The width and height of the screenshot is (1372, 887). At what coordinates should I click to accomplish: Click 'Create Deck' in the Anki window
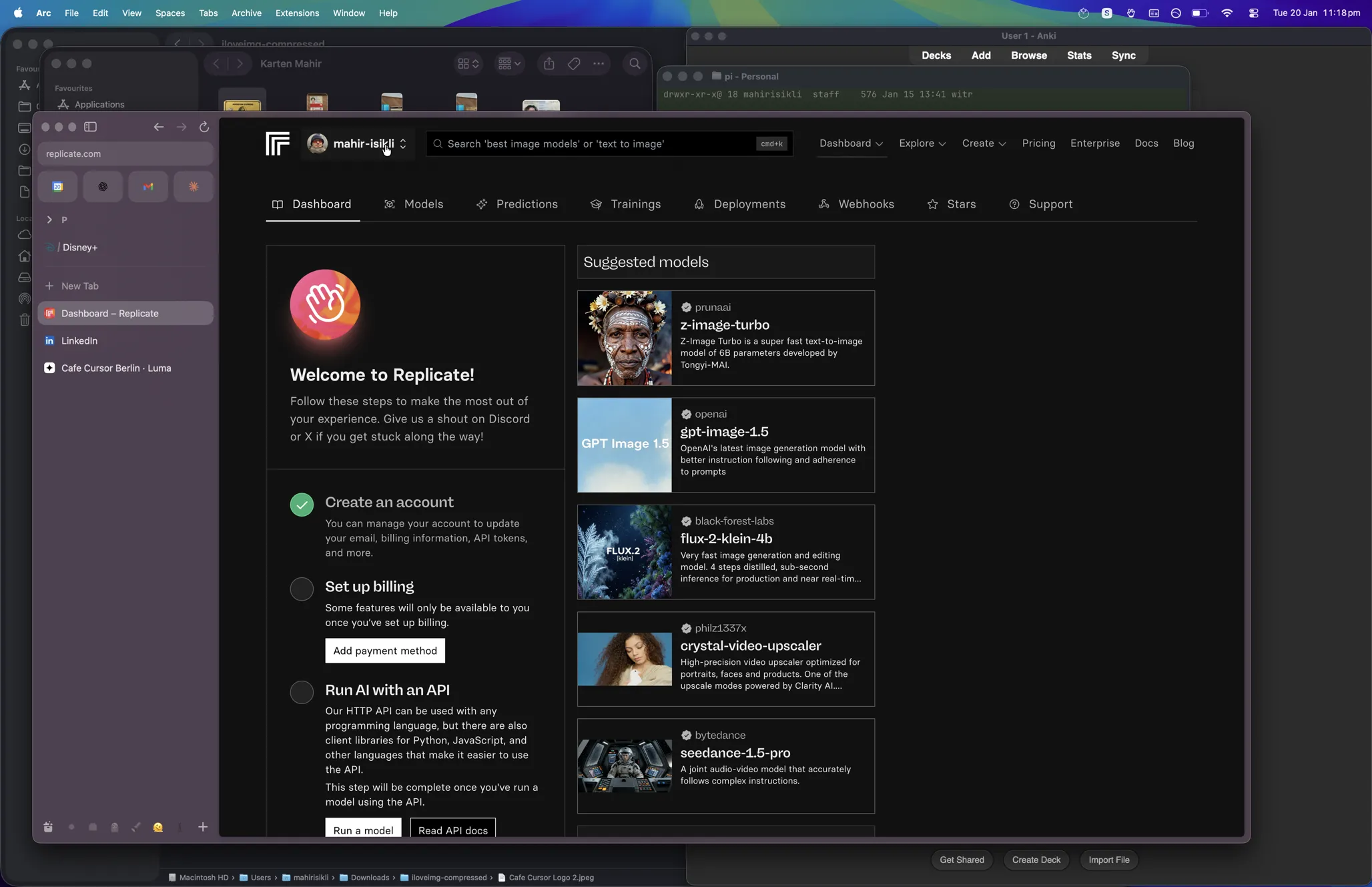[1036, 860]
